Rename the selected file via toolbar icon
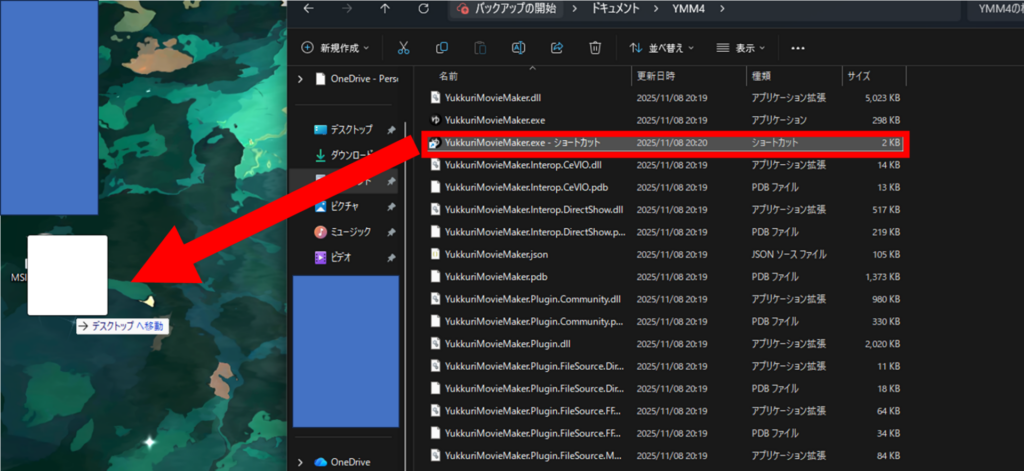 click(x=519, y=48)
